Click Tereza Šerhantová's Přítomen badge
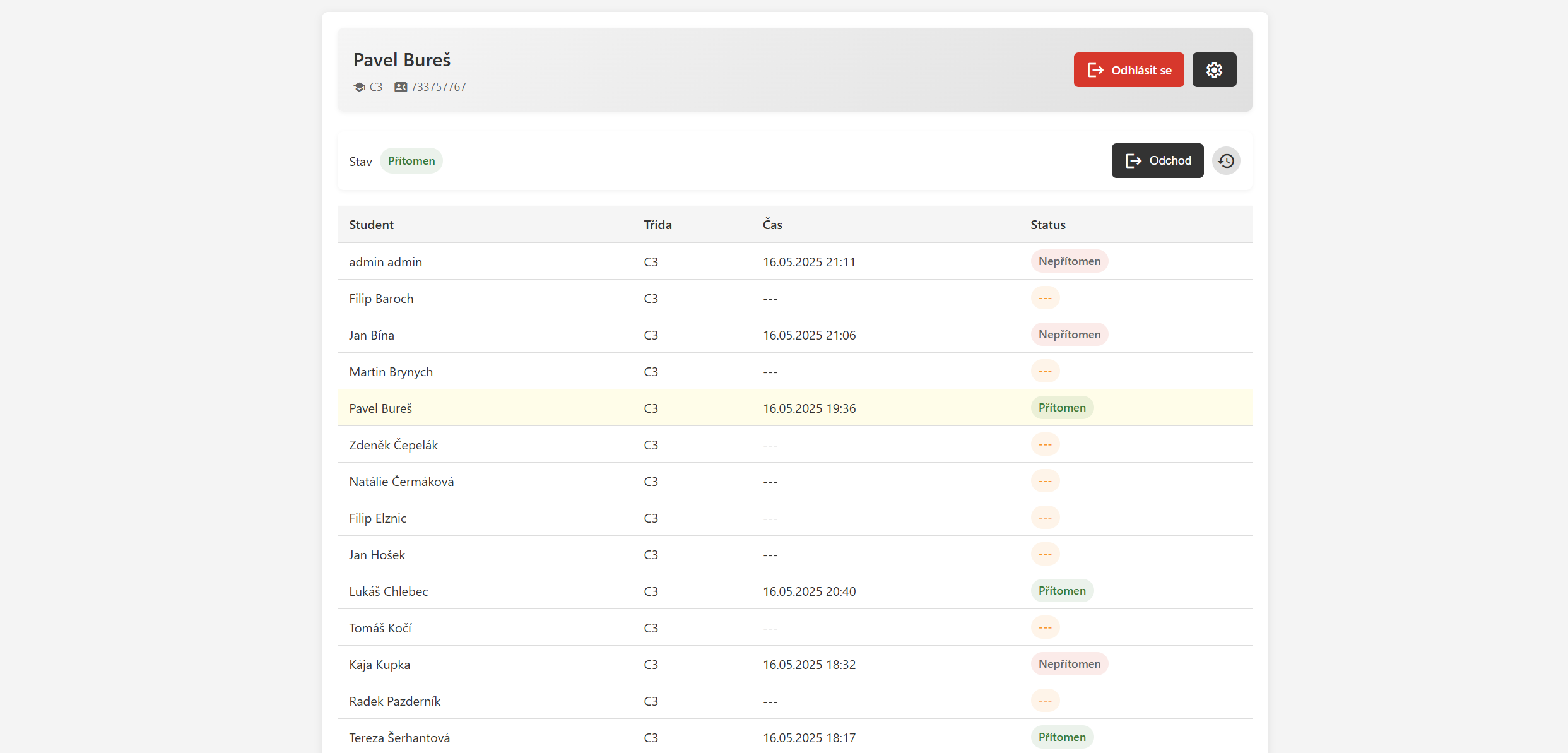The width and height of the screenshot is (1568, 753). click(x=1062, y=737)
